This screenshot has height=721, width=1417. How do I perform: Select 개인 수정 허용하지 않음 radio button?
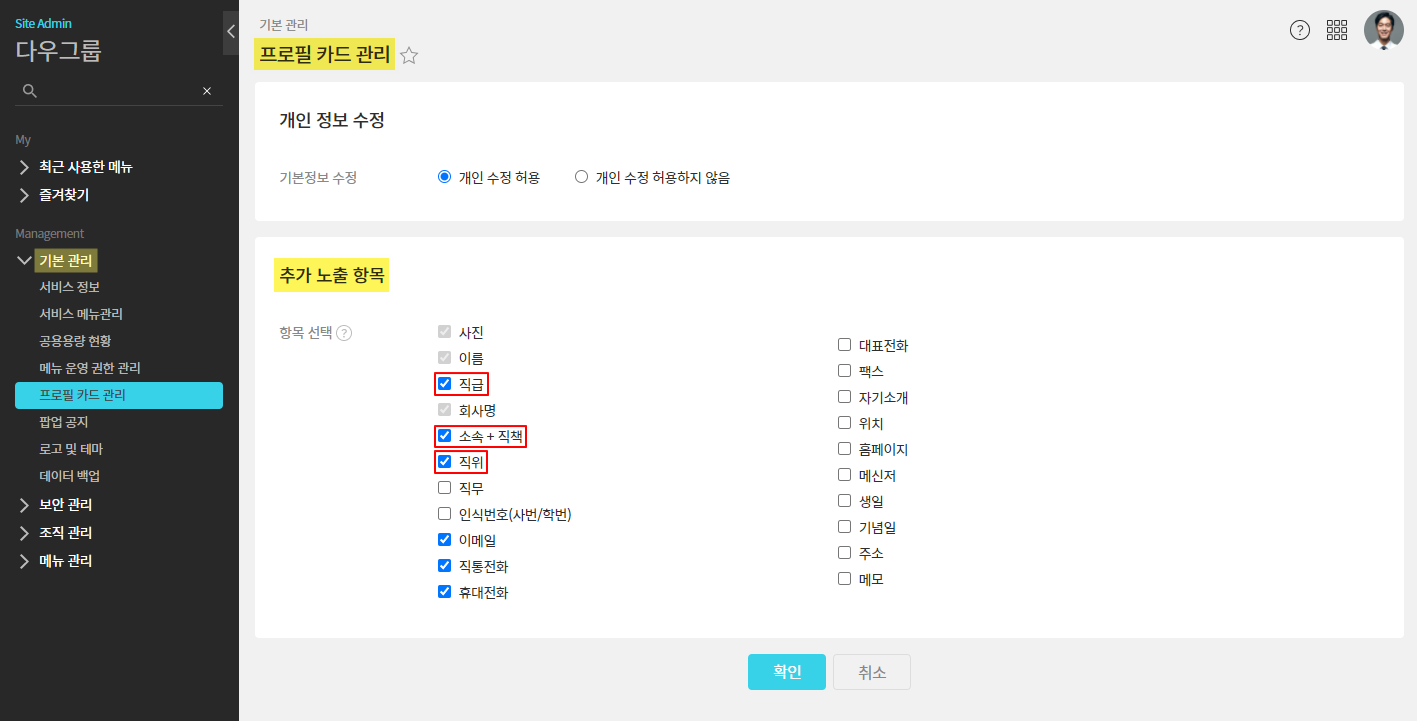click(581, 177)
